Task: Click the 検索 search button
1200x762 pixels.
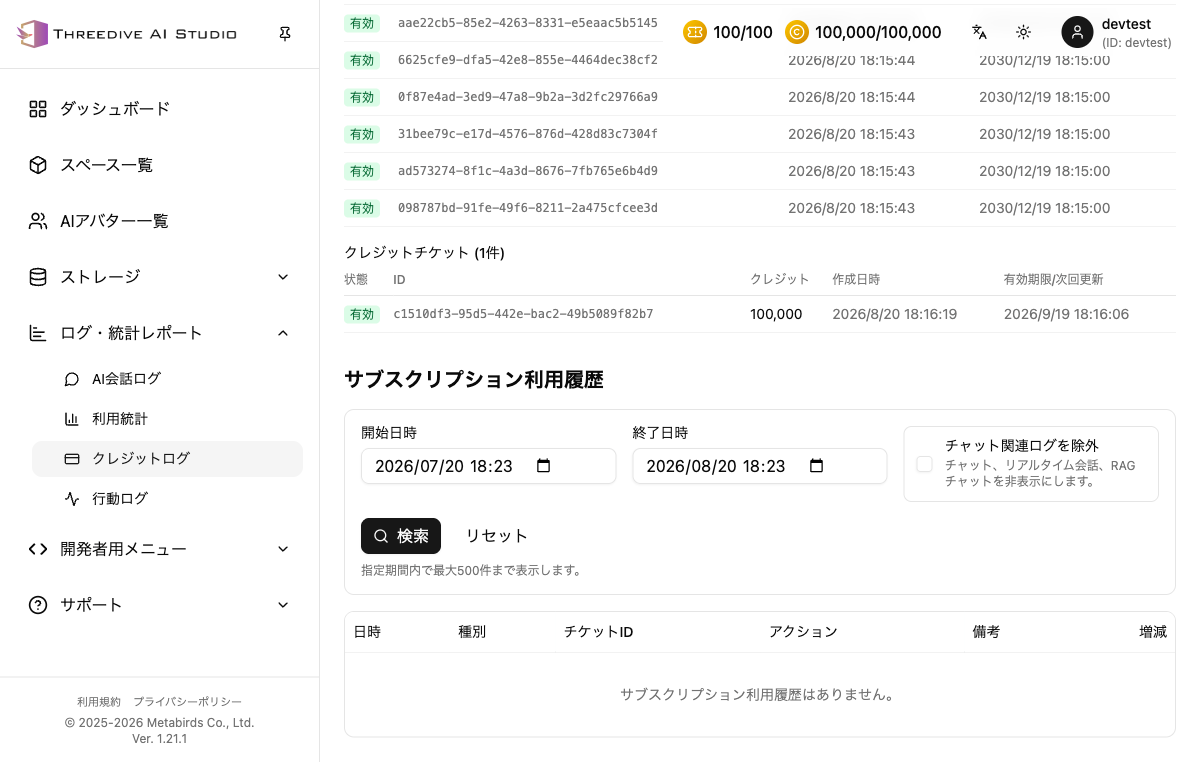Action: click(401, 536)
